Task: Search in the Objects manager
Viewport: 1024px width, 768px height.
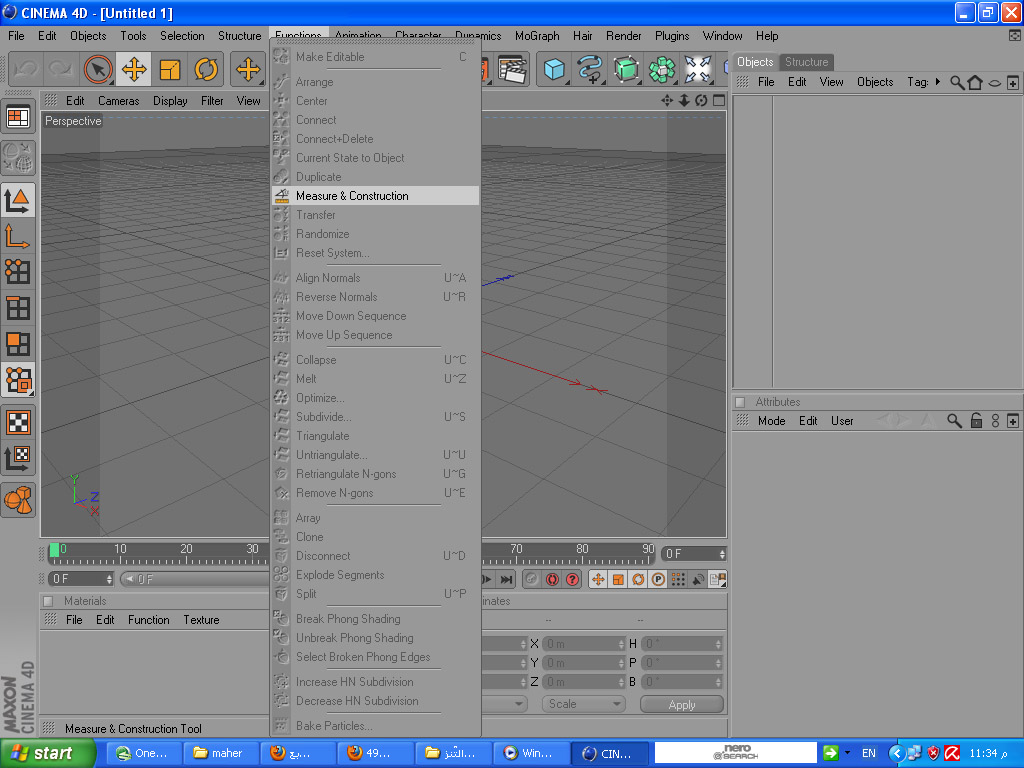Action: pos(957,82)
